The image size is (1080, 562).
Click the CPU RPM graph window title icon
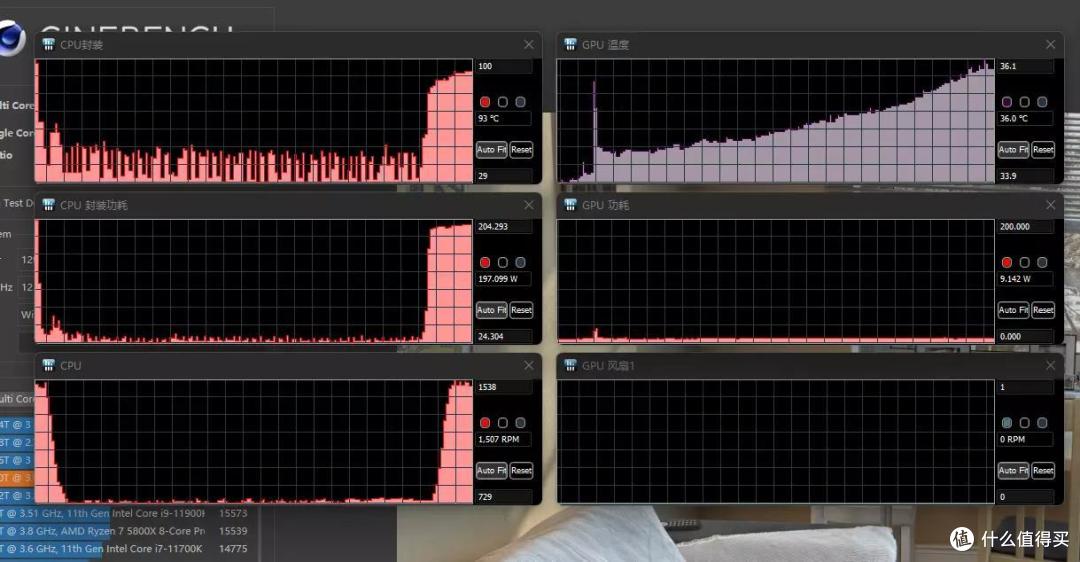click(48, 366)
